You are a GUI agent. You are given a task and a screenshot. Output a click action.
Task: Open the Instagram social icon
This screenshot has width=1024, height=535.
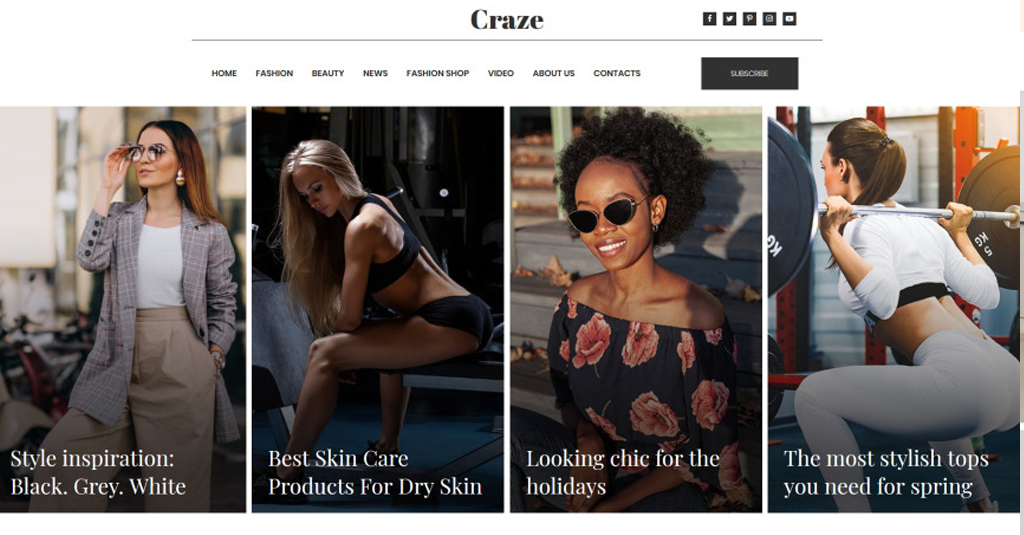point(769,19)
